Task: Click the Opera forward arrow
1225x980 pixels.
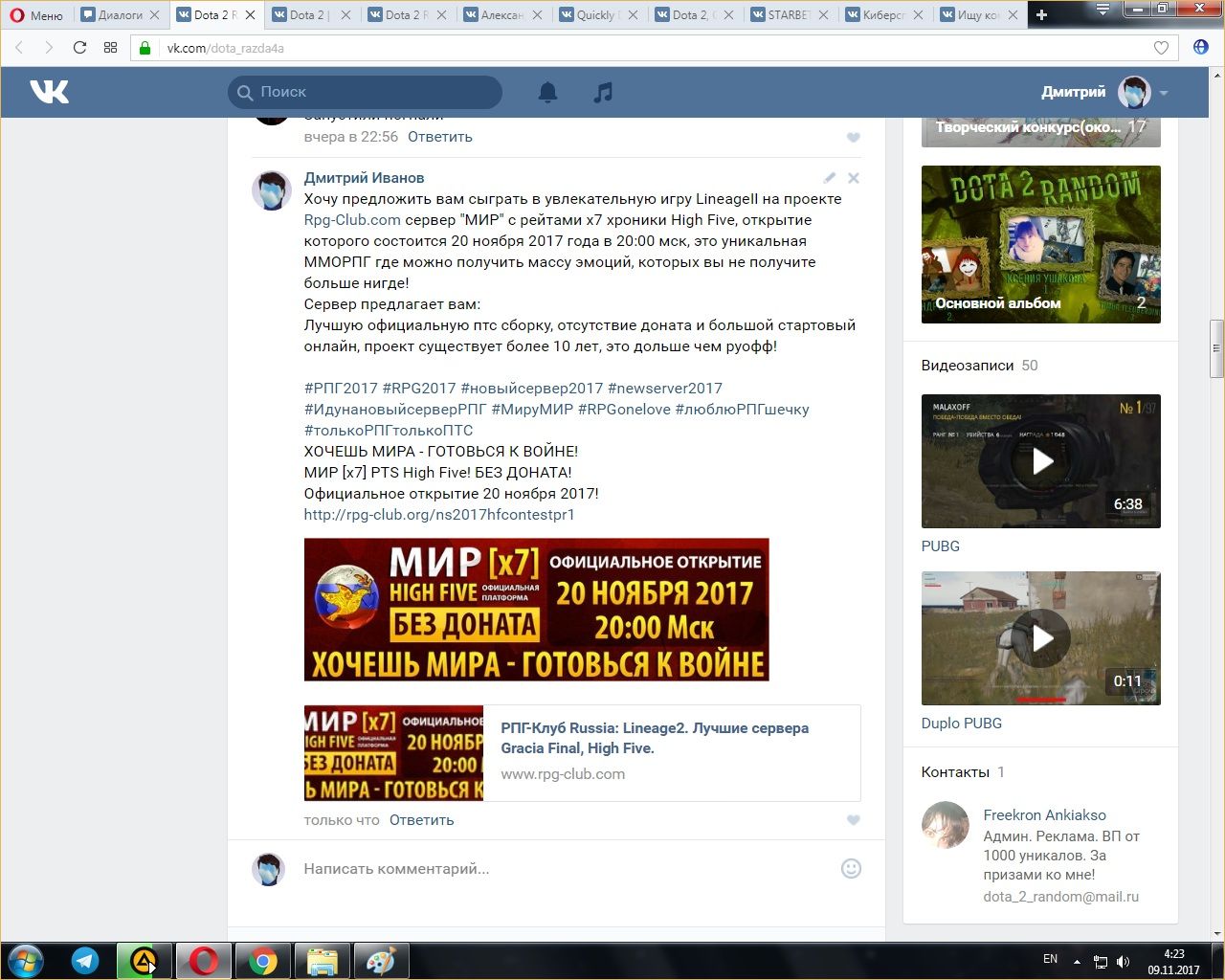Action: [49, 48]
